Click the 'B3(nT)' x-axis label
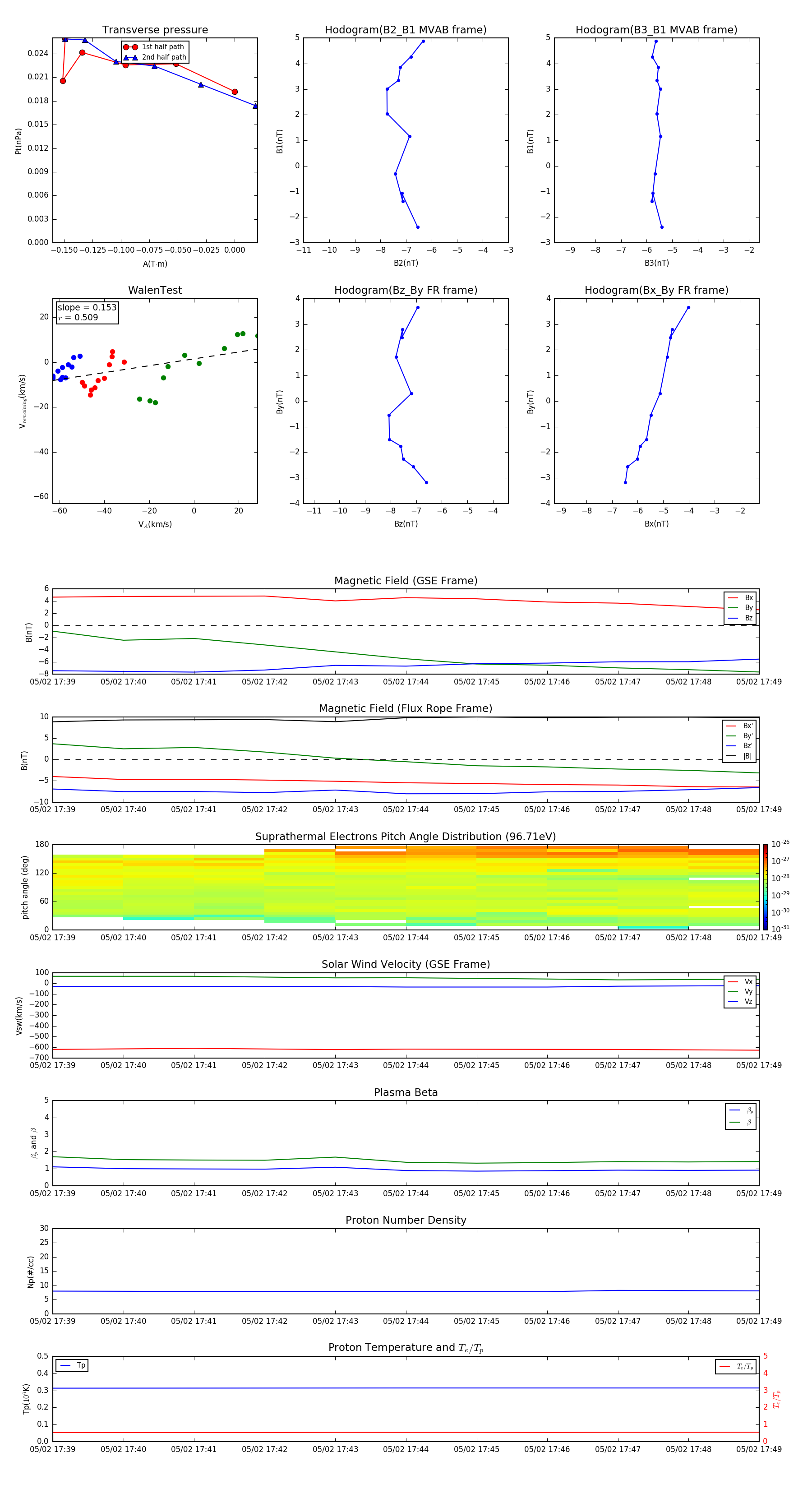812x1489 pixels. coord(656,263)
